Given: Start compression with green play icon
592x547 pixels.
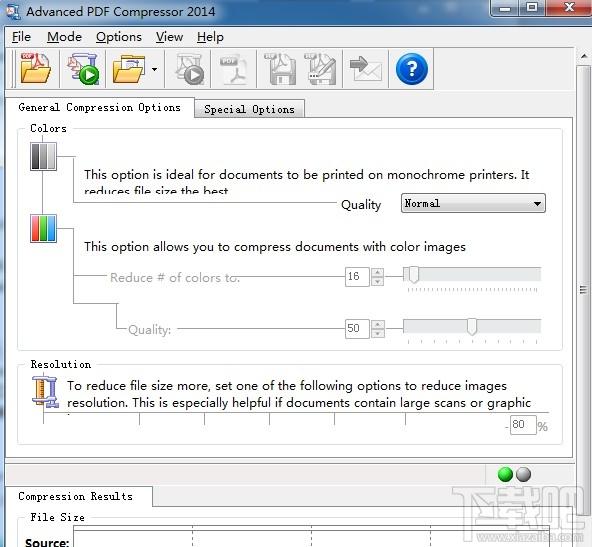Looking at the screenshot, I should point(83,69).
